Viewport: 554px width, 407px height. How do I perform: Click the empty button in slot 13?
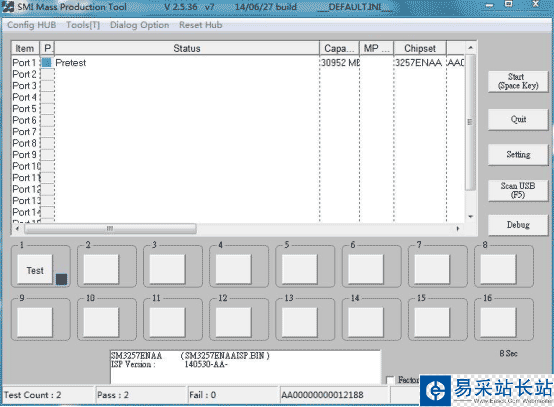[300, 322]
